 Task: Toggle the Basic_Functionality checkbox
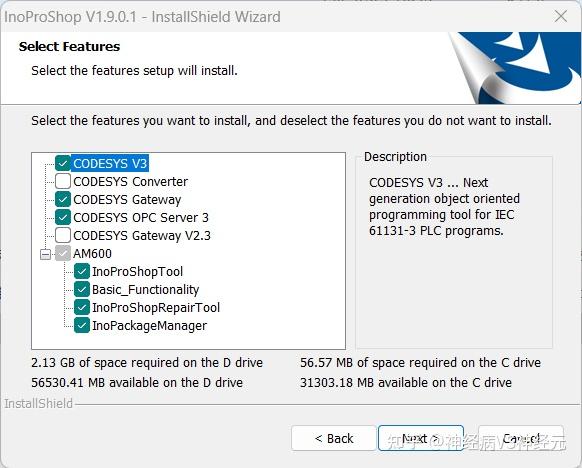(x=82, y=289)
